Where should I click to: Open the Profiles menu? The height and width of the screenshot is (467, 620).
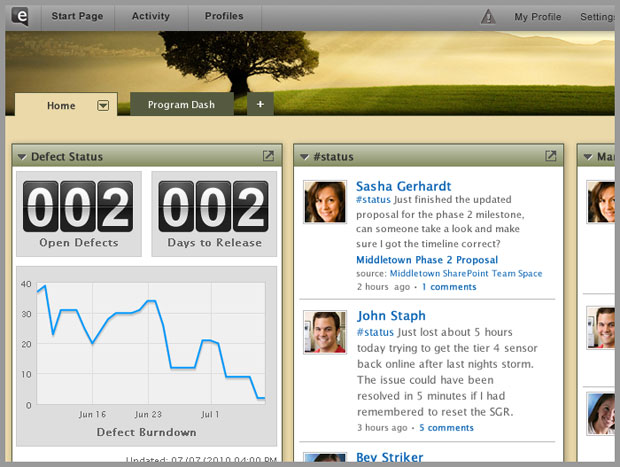pyautogui.click(x=224, y=16)
